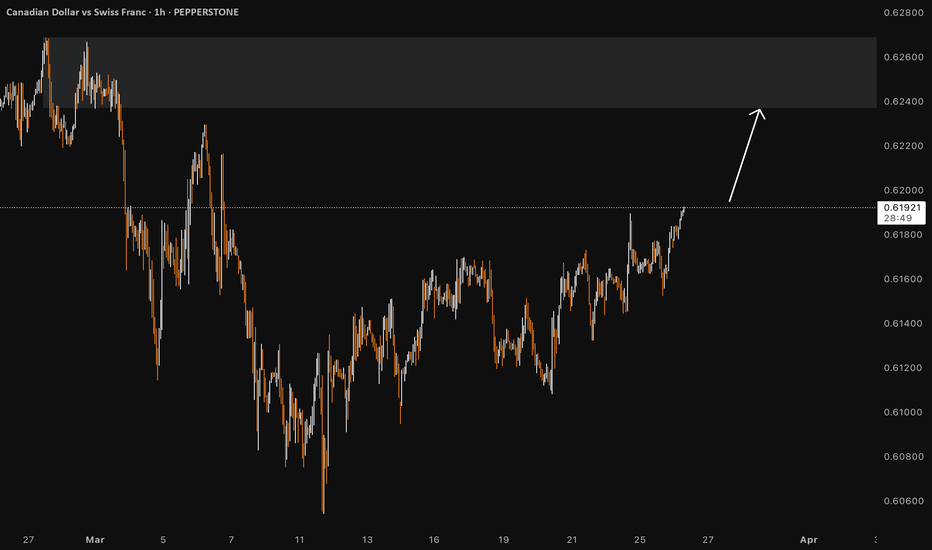Click the 25 date label on time axis

(x=640, y=540)
